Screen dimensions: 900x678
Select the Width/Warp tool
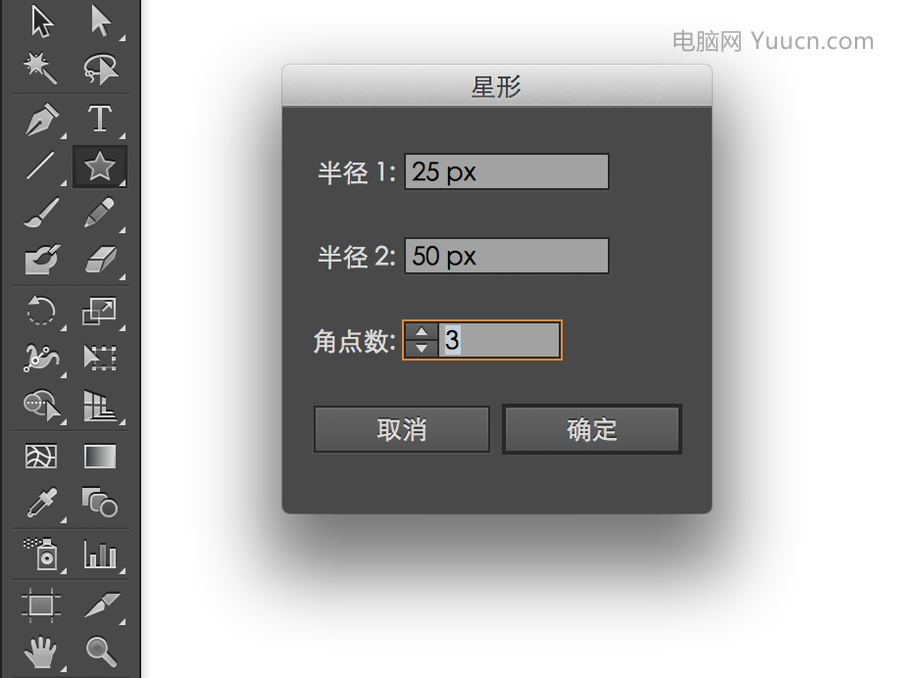click(x=41, y=358)
